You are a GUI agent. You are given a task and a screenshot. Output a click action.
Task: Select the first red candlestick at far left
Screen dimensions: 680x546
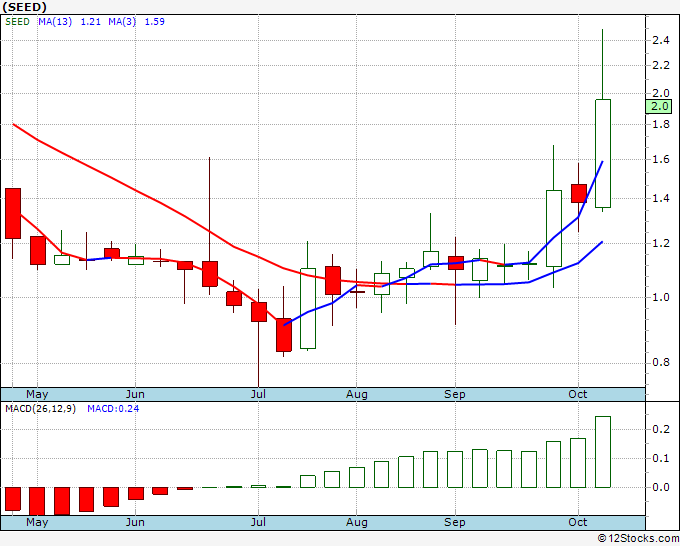(12, 213)
